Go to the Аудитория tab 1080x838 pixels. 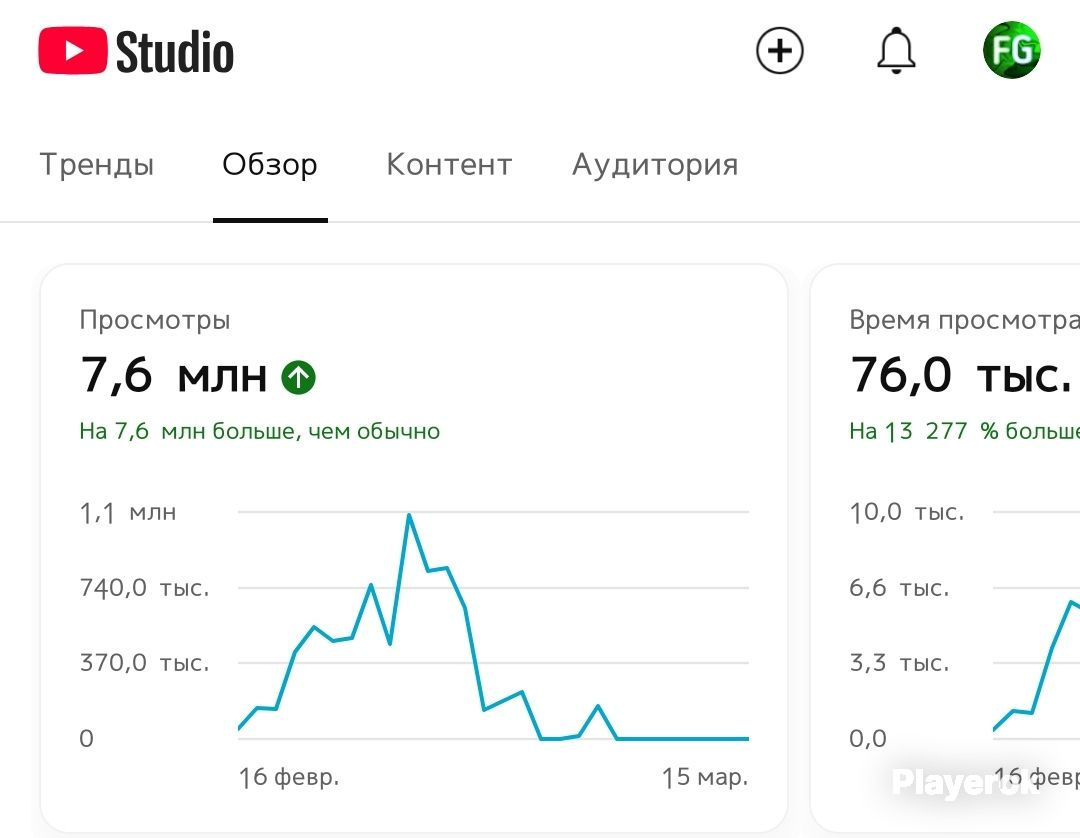coord(655,165)
